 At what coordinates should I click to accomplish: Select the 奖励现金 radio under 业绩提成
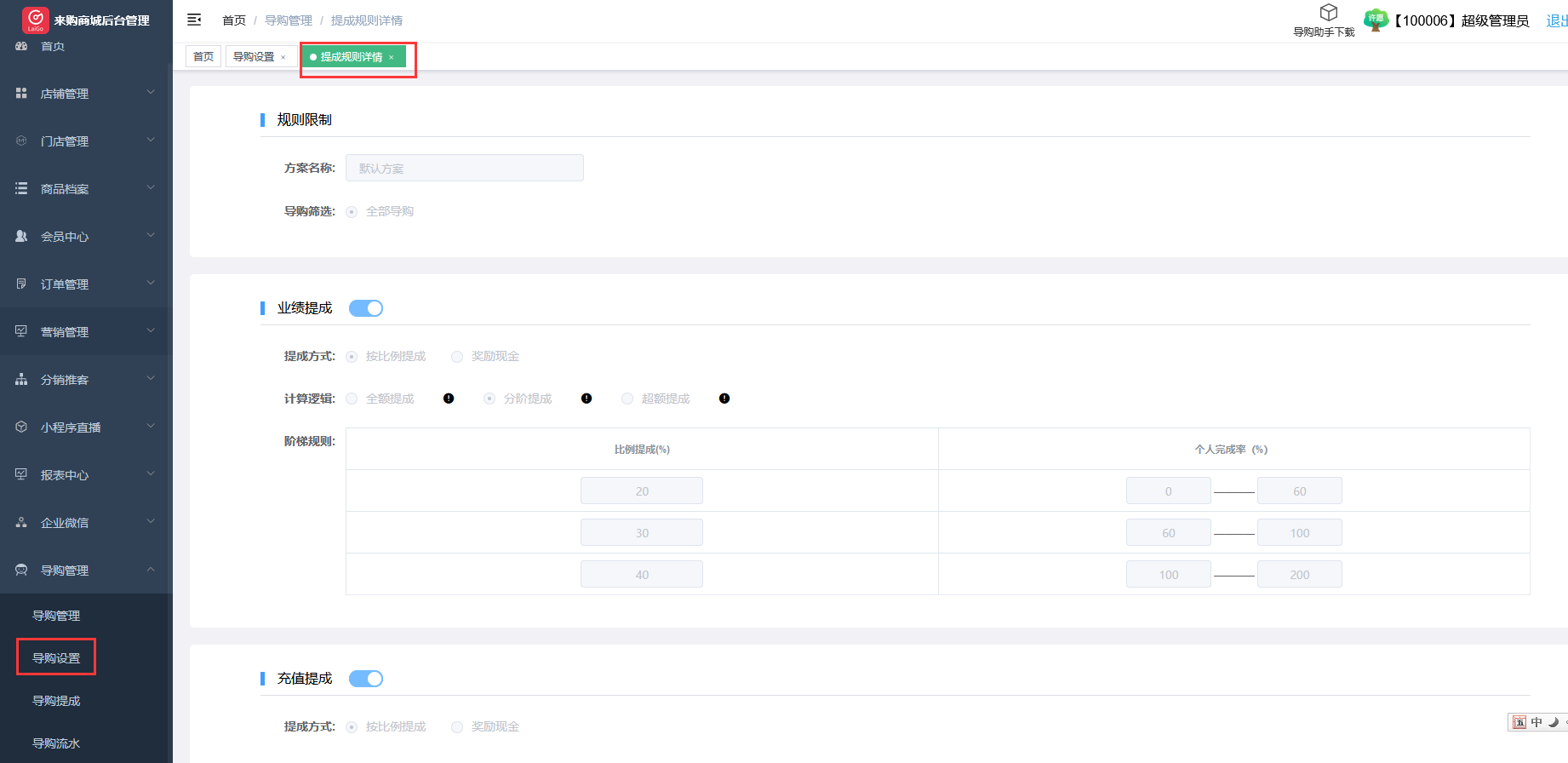pos(458,357)
